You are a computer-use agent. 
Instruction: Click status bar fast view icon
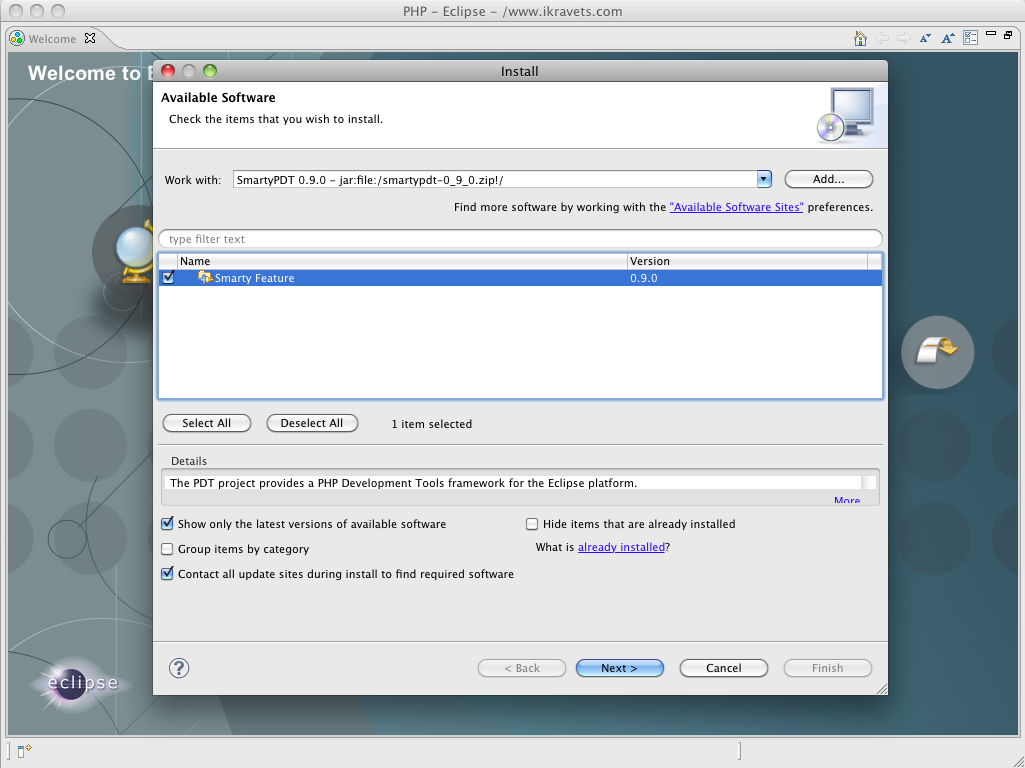24,751
